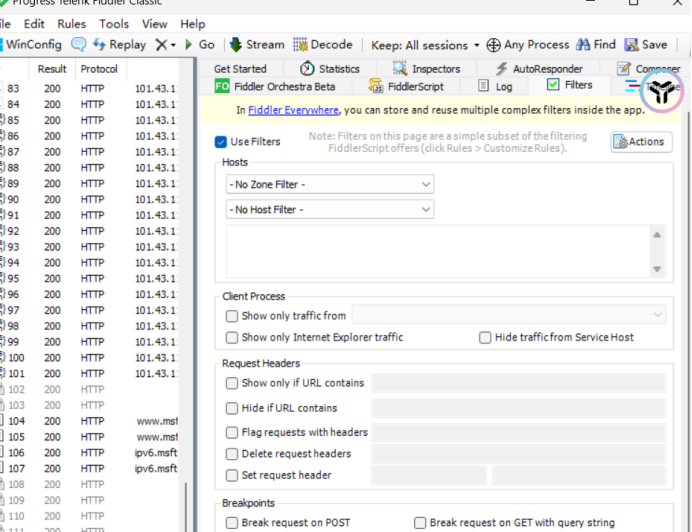This screenshot has height=532, width=692.
Task: Select session row 101
Action: click(x=88, y=374)
